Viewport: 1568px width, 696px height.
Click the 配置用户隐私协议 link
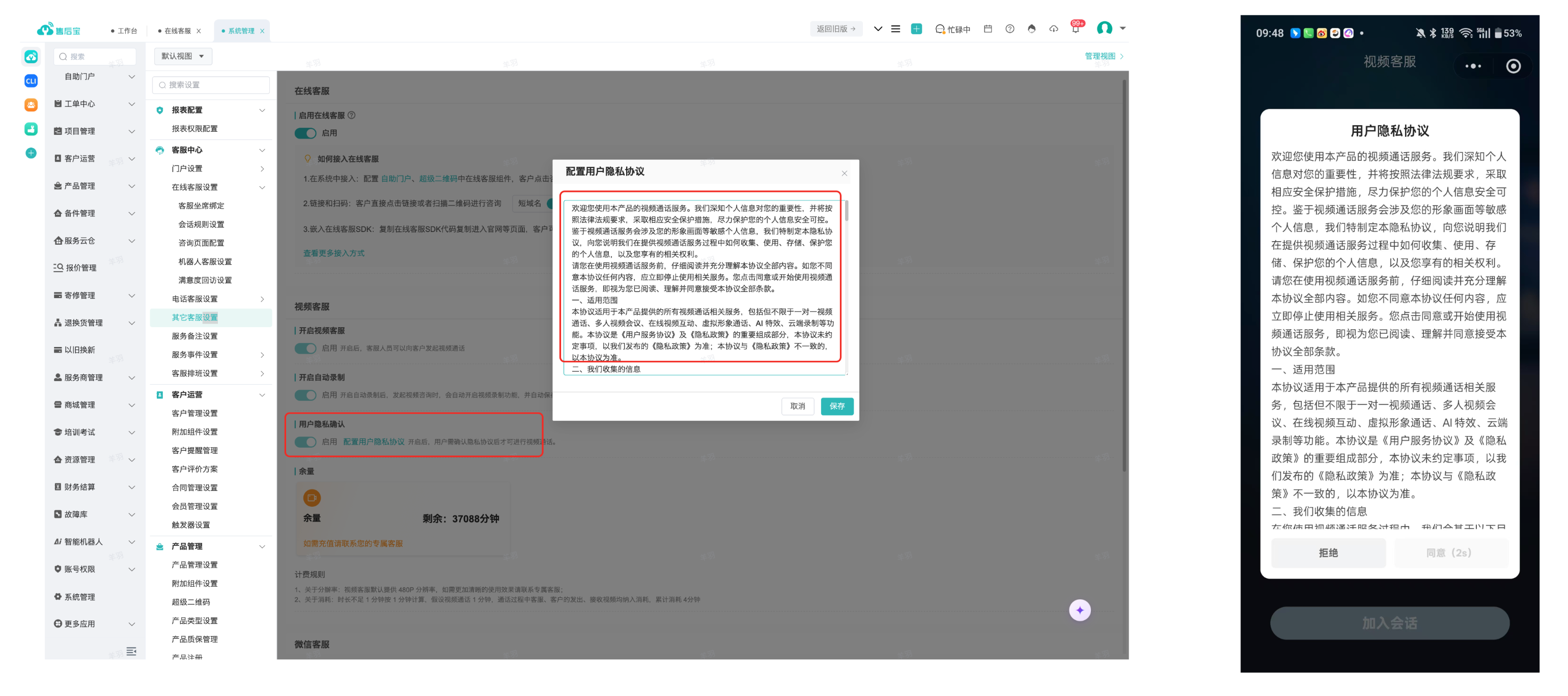point(373,442)
